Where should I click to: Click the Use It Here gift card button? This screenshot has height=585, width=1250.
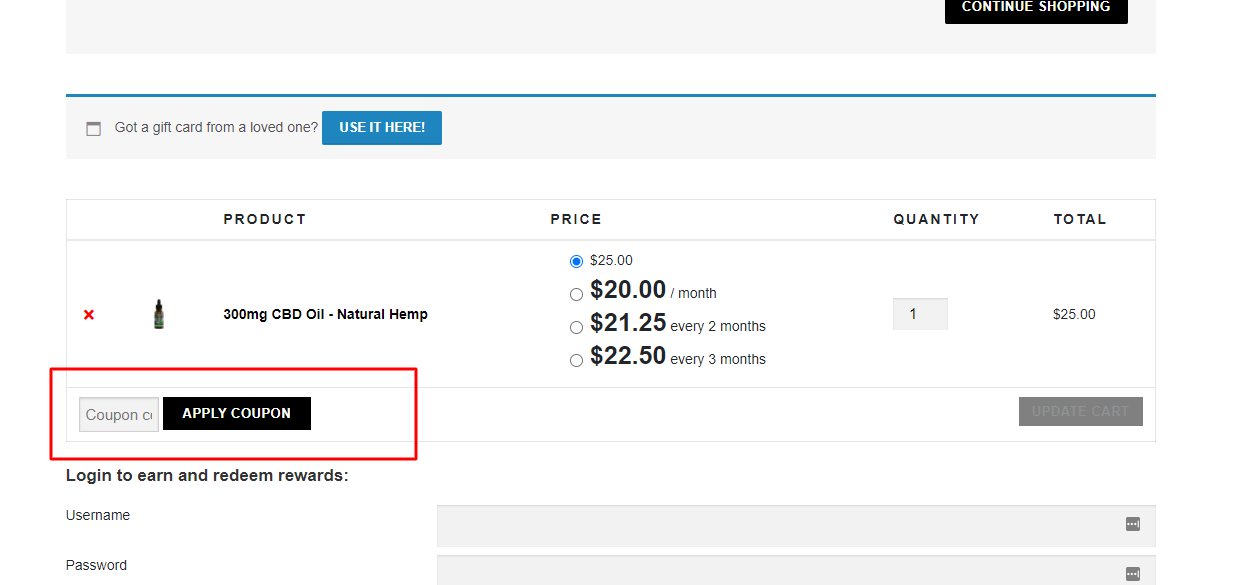(x=382, y=128)
